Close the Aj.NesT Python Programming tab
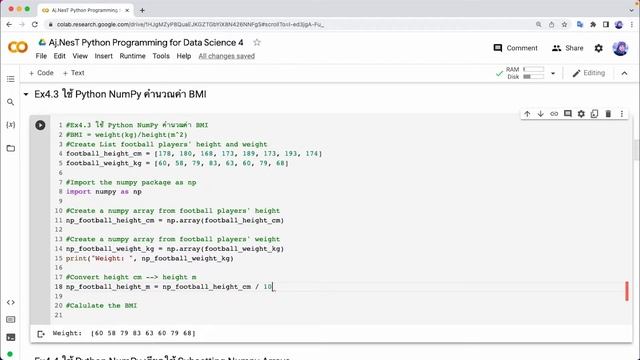This screenshot has height=360, width=640. [x=127, y=10]
